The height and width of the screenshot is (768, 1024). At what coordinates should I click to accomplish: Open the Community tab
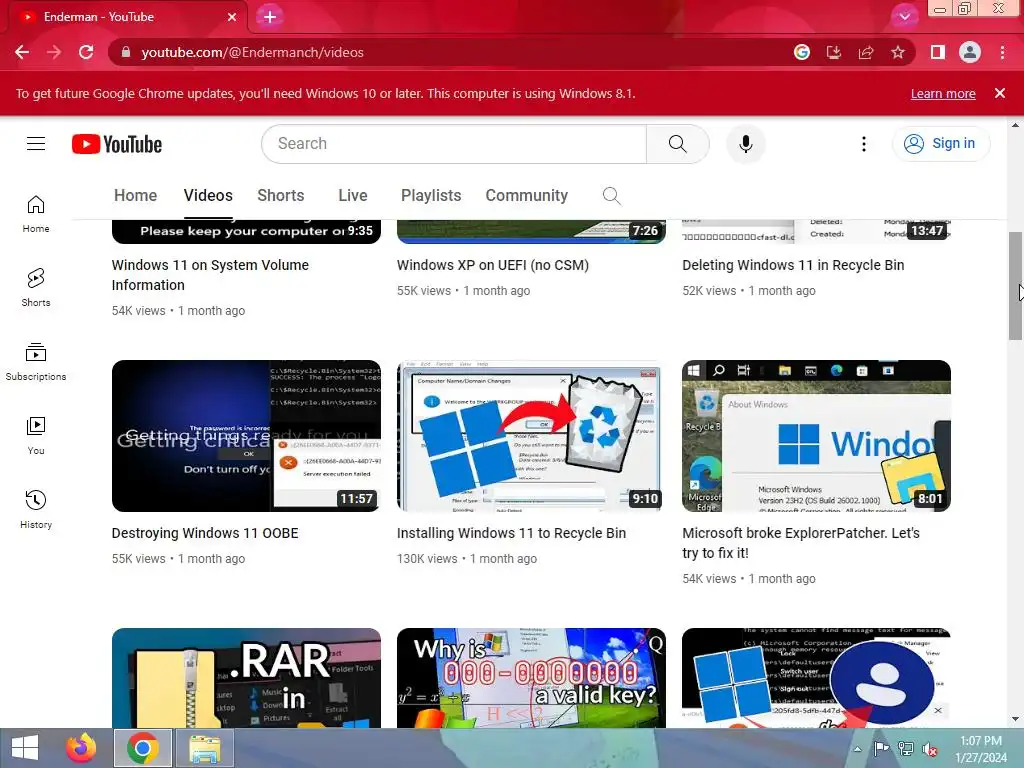(526, 195)
